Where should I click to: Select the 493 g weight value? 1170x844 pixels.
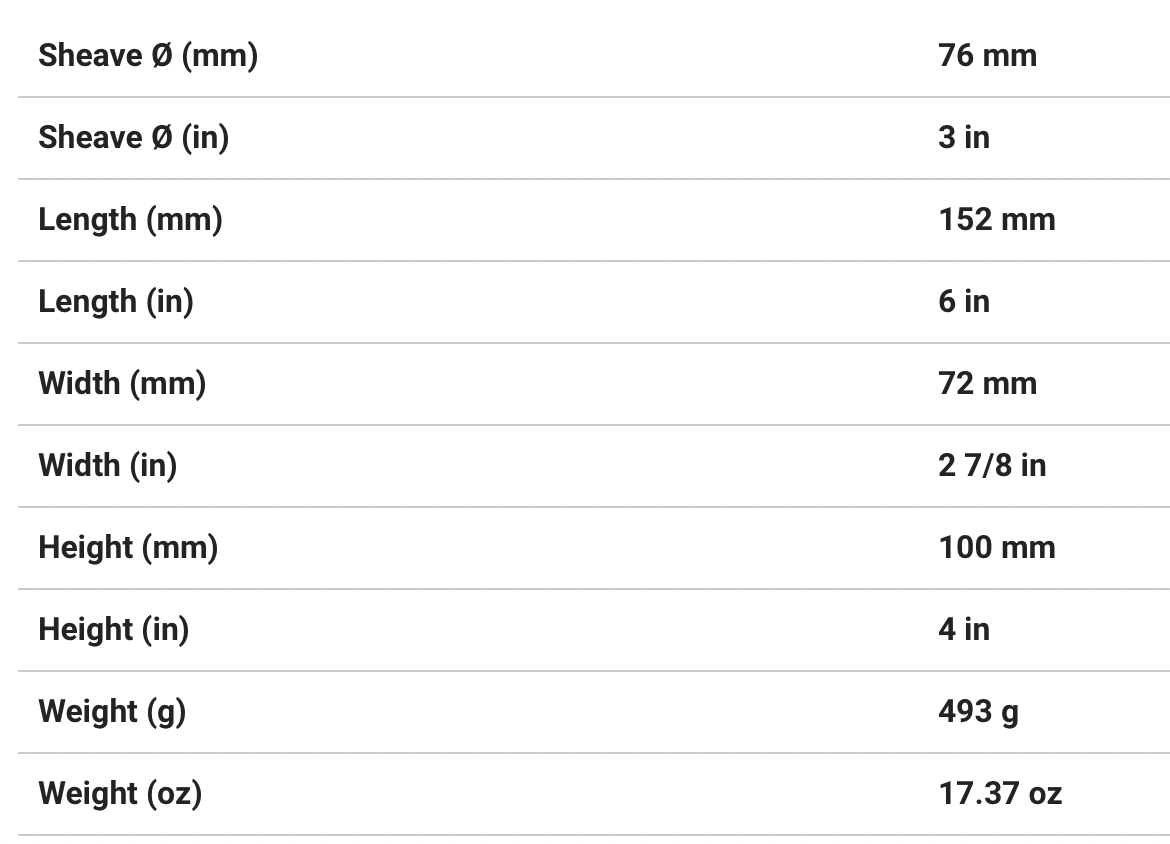point(978,712)
